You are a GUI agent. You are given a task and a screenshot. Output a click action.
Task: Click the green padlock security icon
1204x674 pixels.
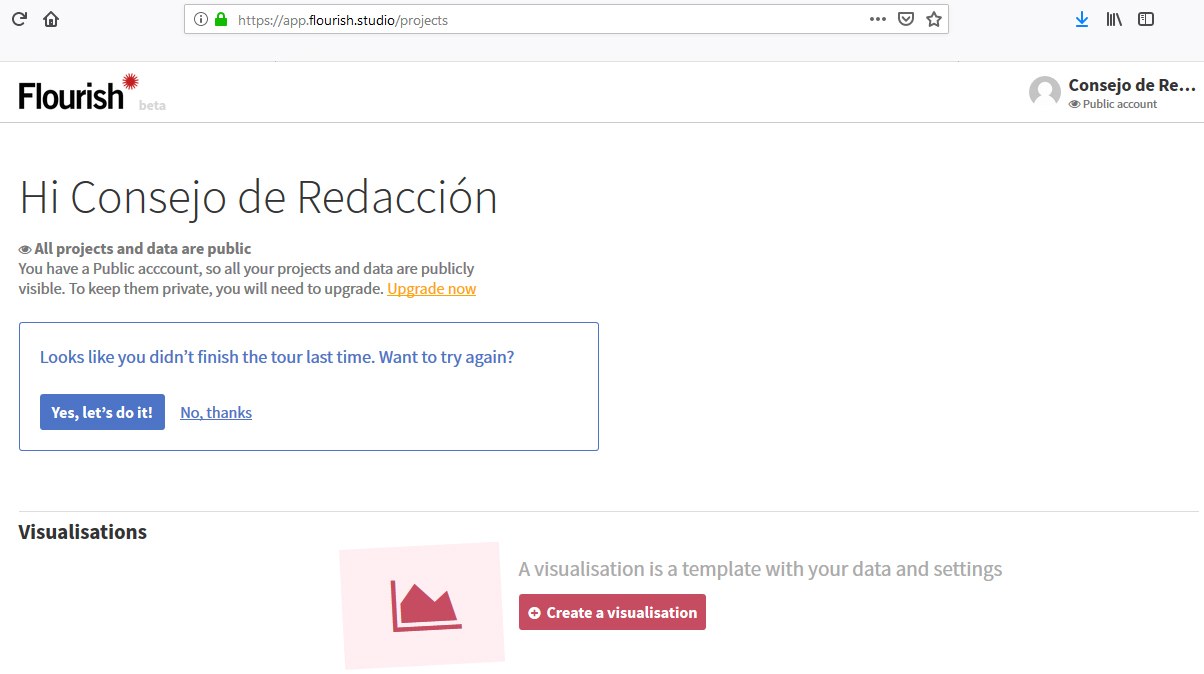pyautogui.click(x=221, y=19)
